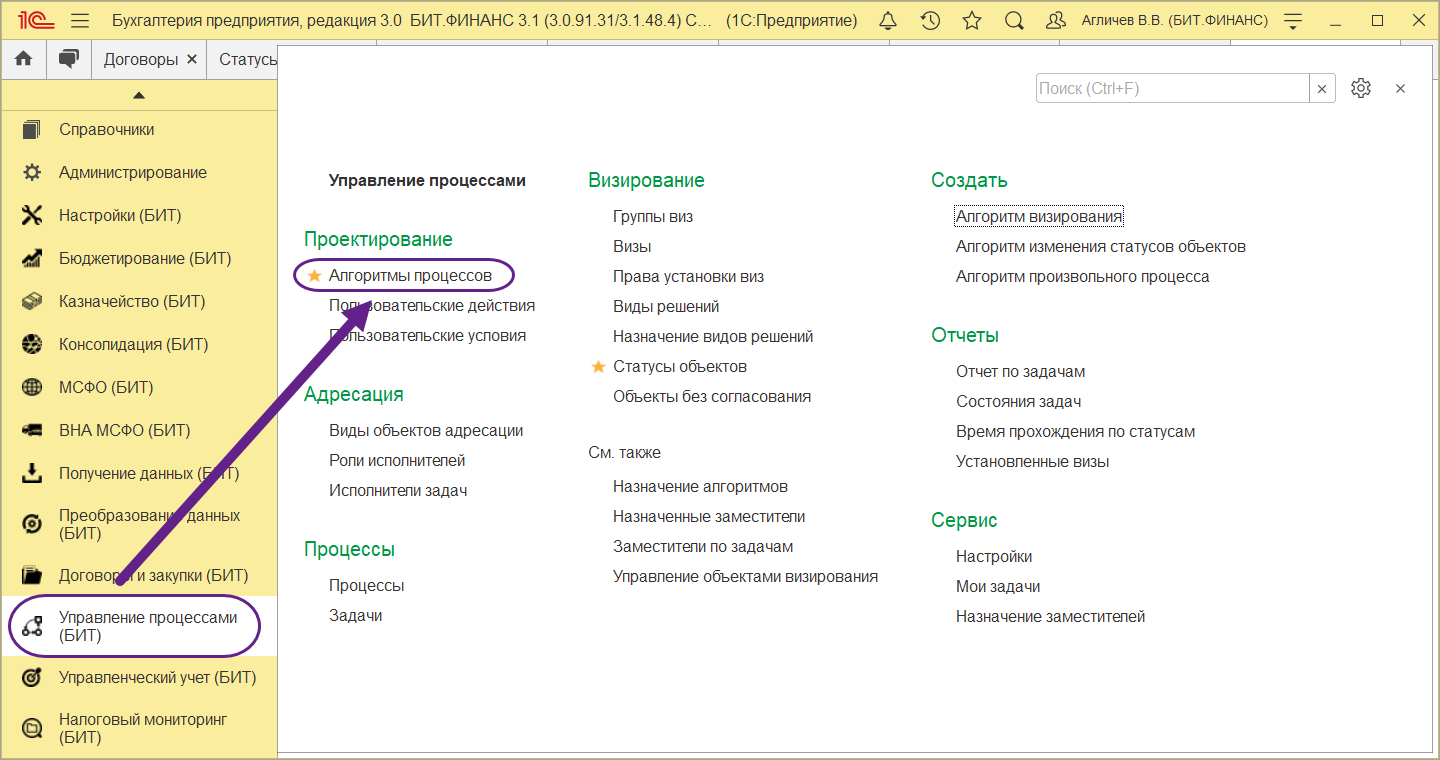Click the ВНА МСФО (БИТ) truck icon
Image resolution: width=1440 pixels, height=760 pixels.
point(32,431)
